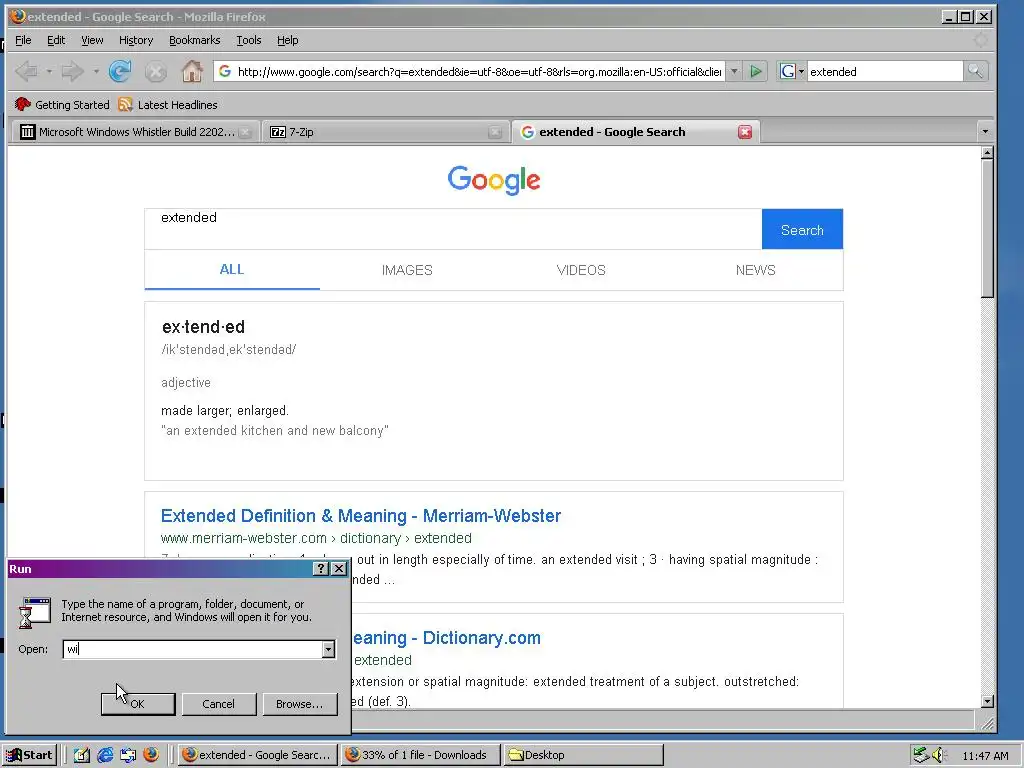Click the search magnifier icon in the toolbar
This screenshot has height=768, width=1024.
coord(975,71)
